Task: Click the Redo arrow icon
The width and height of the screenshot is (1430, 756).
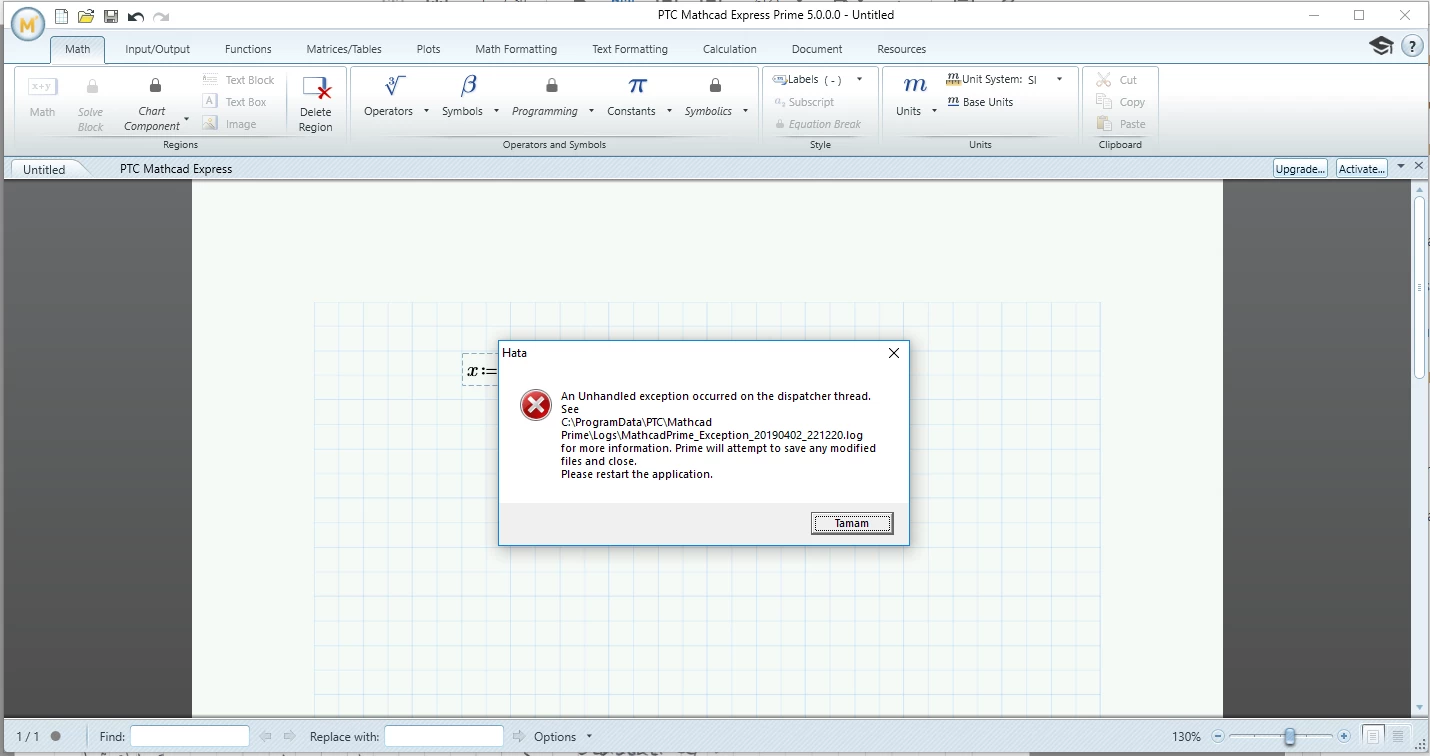Action: pos(161,16)
